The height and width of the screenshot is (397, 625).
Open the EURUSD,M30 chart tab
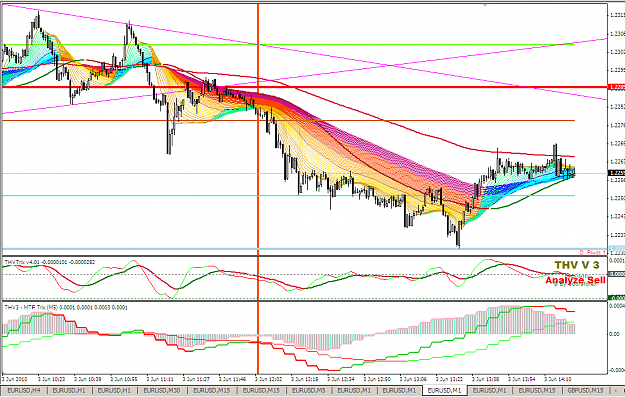click(162, 391)
